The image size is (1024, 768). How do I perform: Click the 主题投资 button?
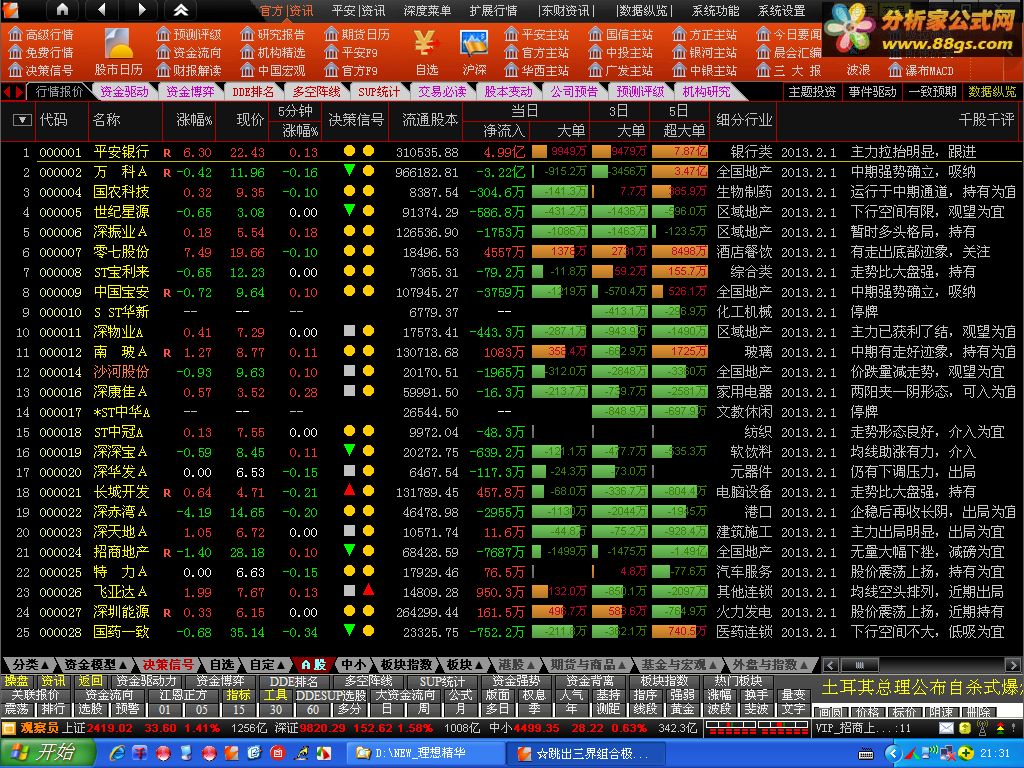[812, 92]
